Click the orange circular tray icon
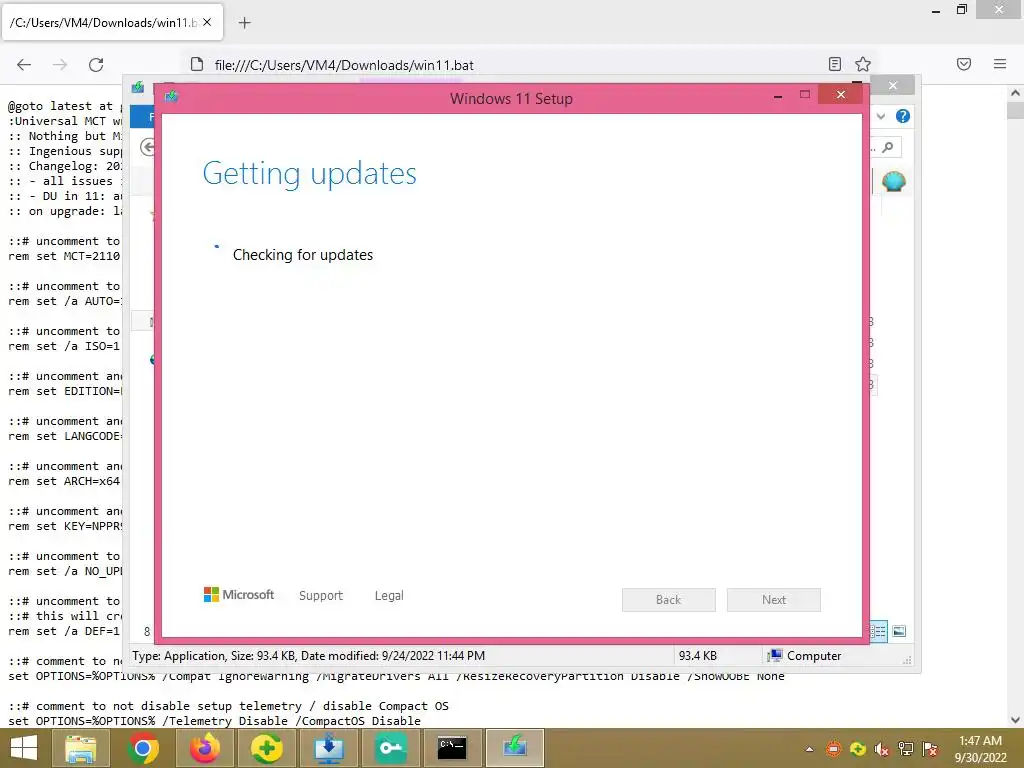1024x768 pixels. pos(834,749)
